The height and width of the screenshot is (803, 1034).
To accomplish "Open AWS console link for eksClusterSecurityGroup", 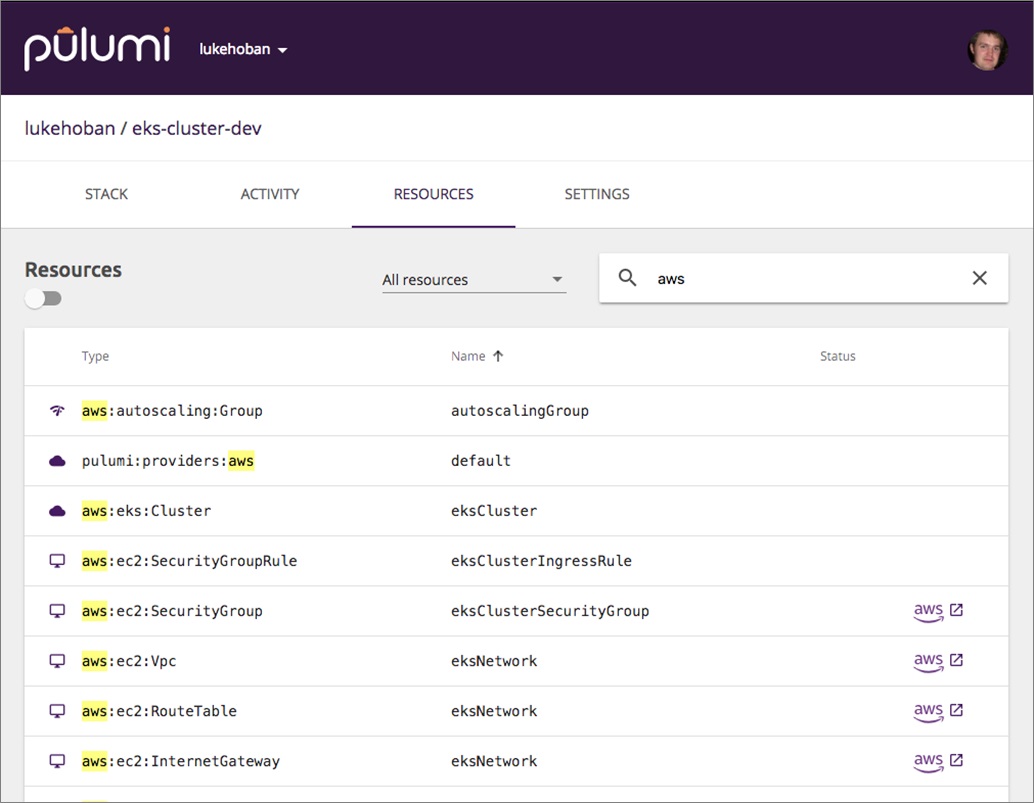I will tap(938, 611).
